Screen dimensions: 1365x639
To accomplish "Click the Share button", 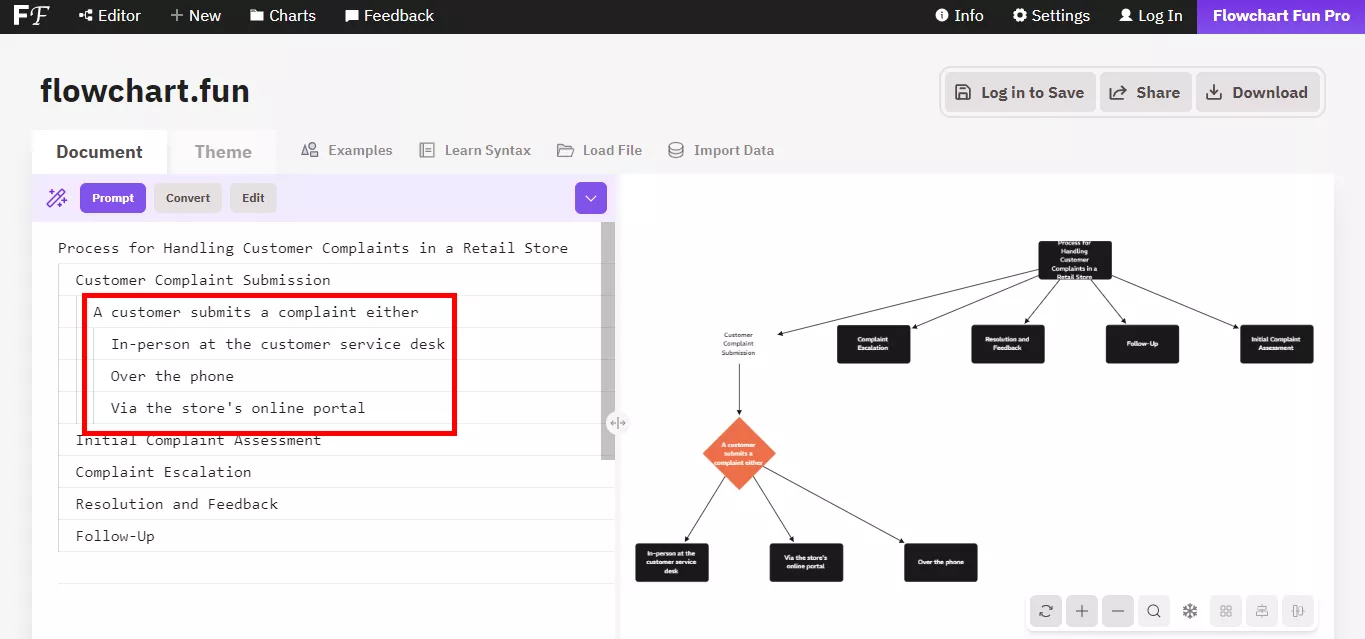I will (1145, 92).
